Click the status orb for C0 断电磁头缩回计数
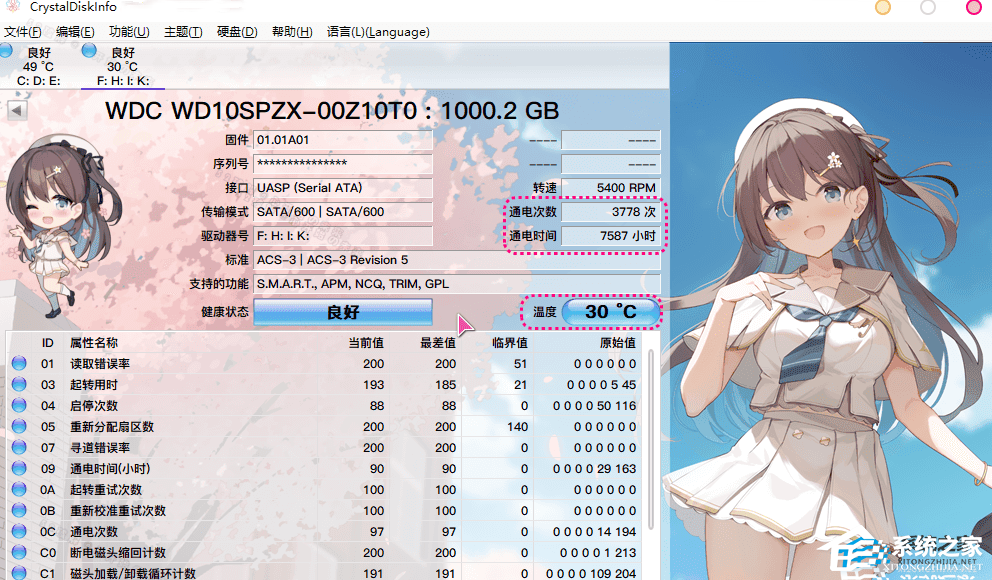The width and height of the screenshot is (992, 580). click(x=19, y=553)
